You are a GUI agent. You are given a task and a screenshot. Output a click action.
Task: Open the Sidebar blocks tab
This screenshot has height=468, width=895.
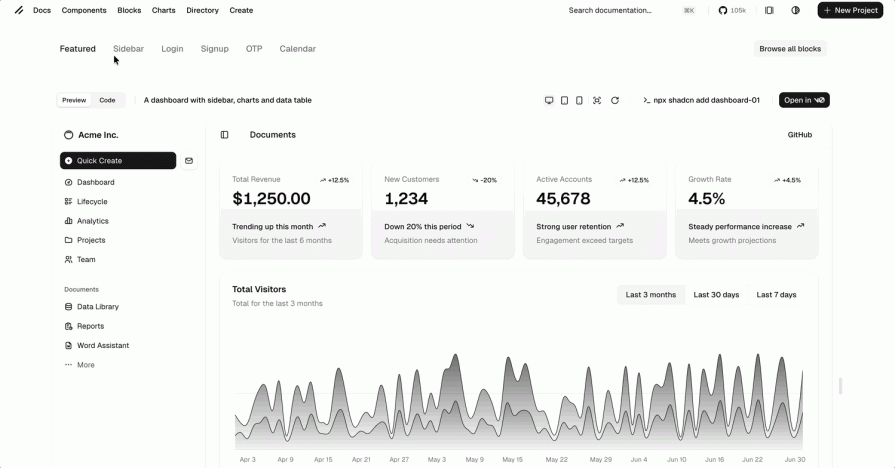(128, 48)
